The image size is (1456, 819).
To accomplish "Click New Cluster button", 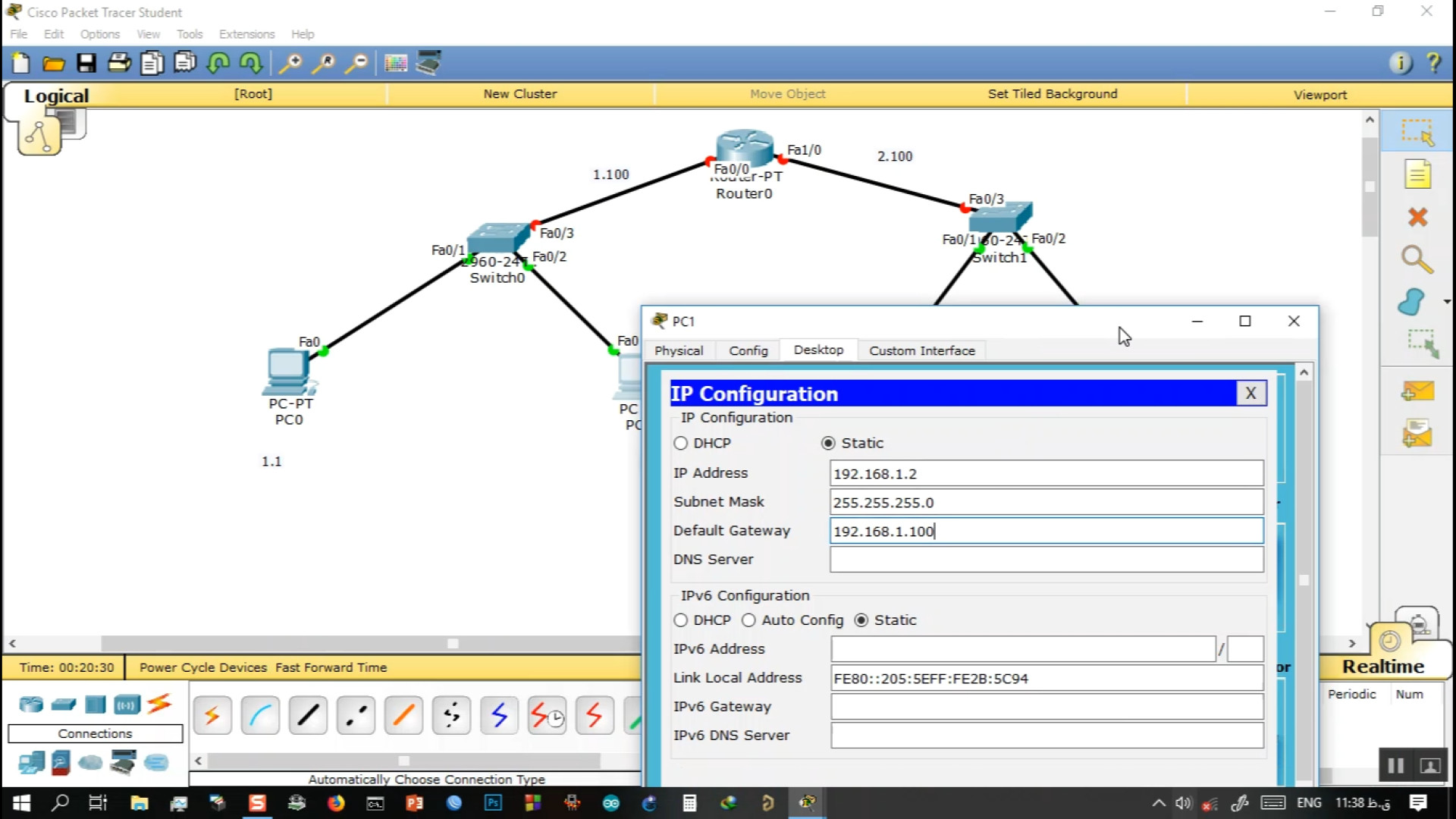I will pyautogui.click(x=520, y=94).
